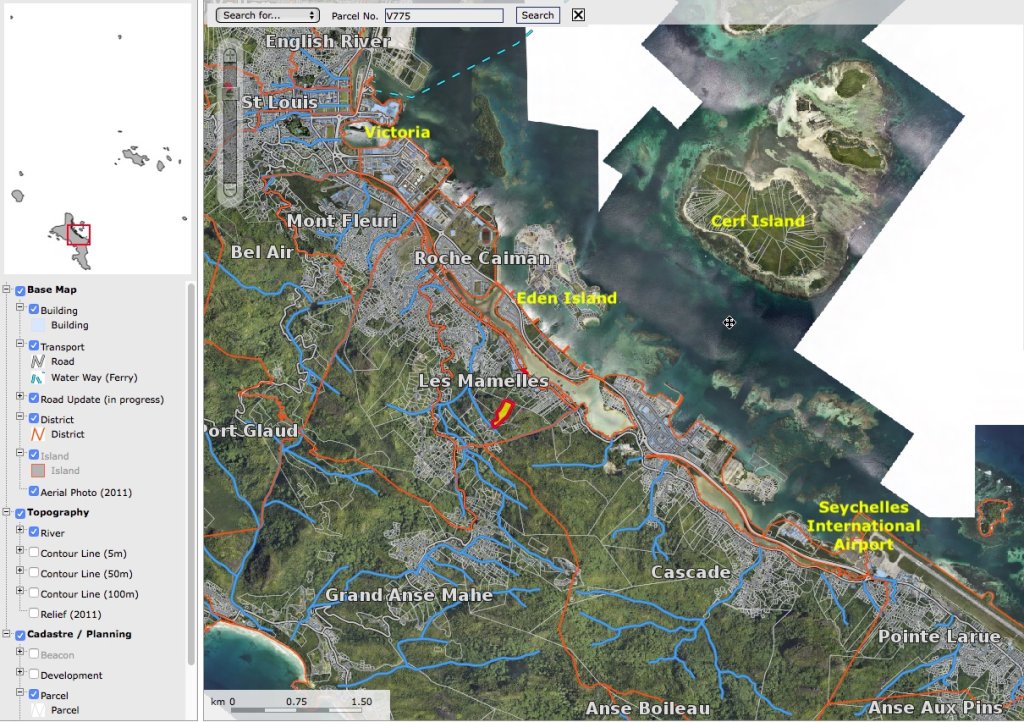Turn off the River layer checkbox
Screen dimensions: 1024x722
pos(35,533)
